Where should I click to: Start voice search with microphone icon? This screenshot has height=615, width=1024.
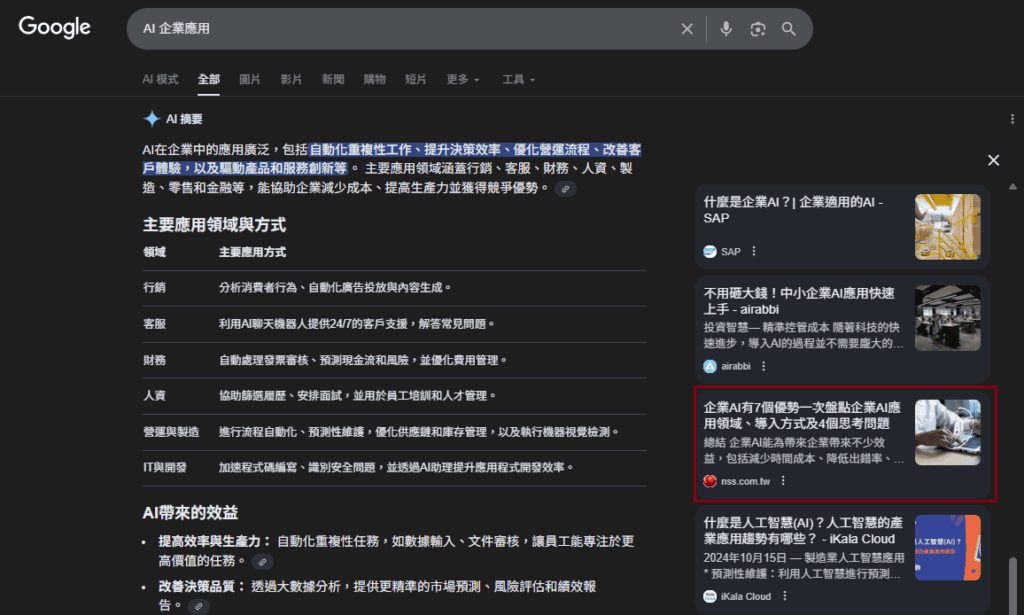coord(726,29)
